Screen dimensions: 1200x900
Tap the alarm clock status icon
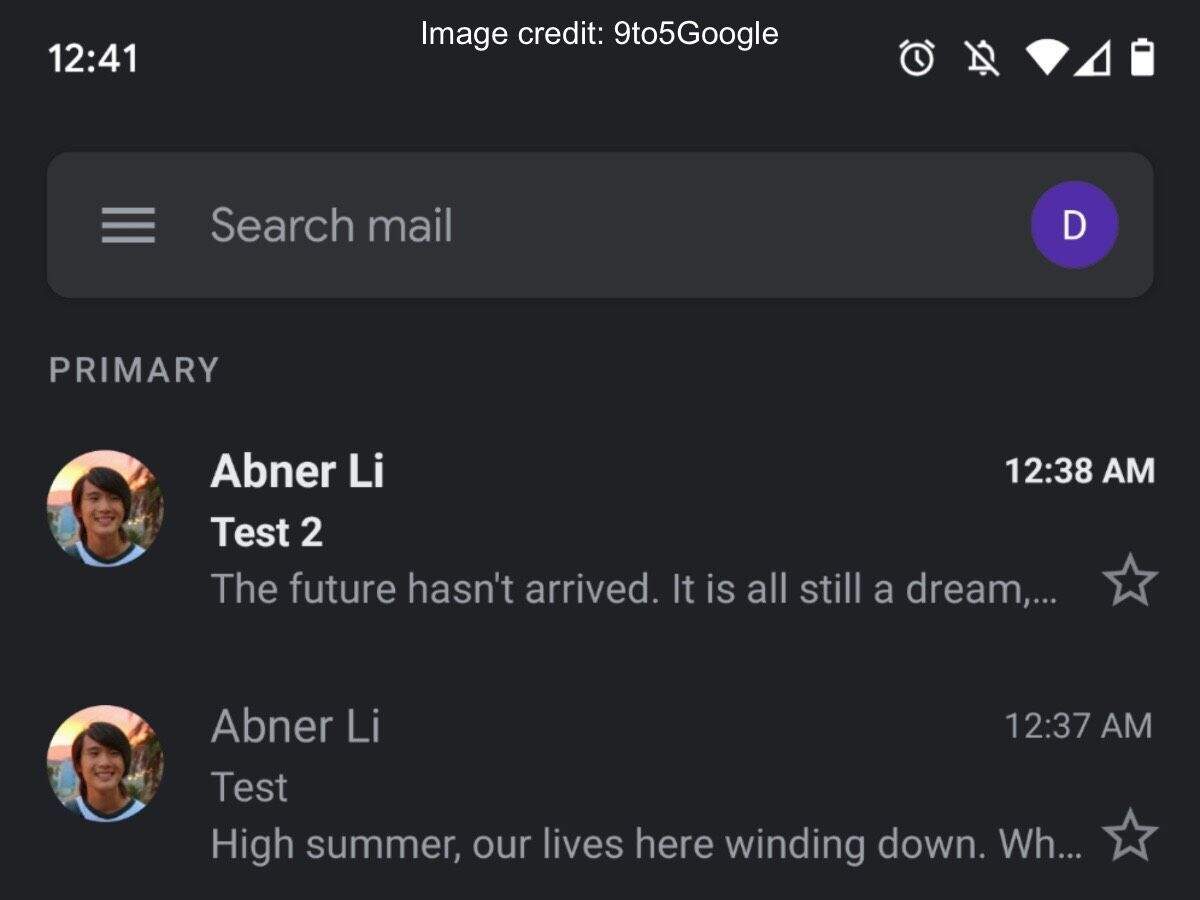(x=917, y=59)
